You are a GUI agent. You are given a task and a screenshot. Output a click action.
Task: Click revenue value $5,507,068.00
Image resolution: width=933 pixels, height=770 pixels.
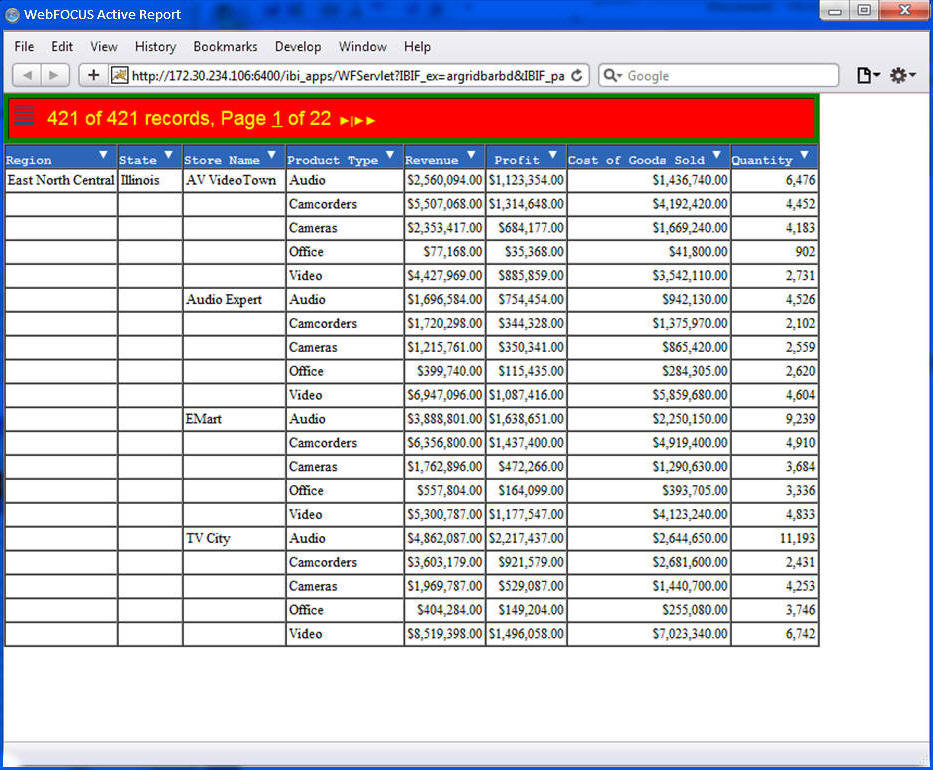coord(444,204)
